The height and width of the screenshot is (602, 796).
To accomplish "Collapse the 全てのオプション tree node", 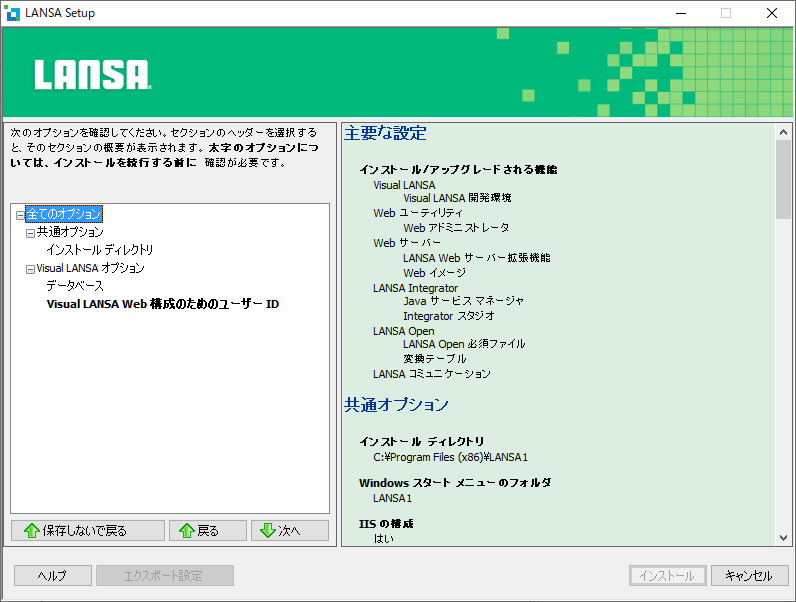I will (x=20, y=215).
